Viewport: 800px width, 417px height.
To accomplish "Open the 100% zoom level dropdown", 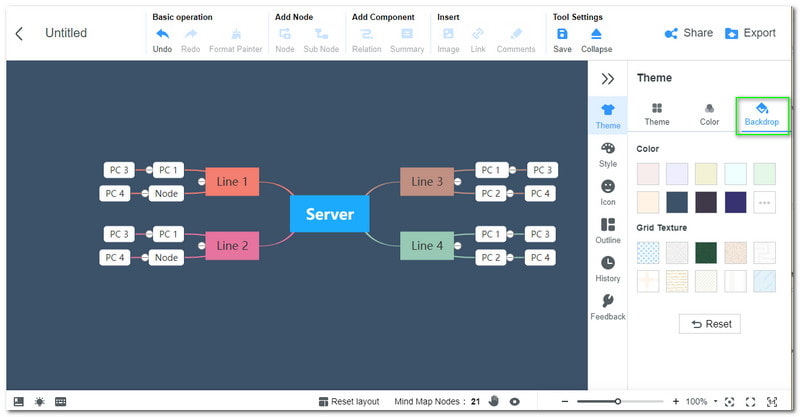I will [701, 401].
